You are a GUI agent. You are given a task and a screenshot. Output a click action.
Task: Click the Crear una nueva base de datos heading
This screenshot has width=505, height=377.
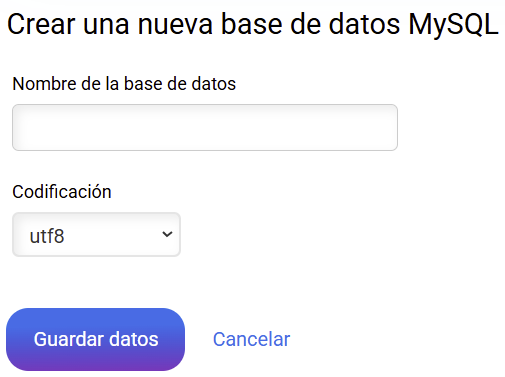252,24
